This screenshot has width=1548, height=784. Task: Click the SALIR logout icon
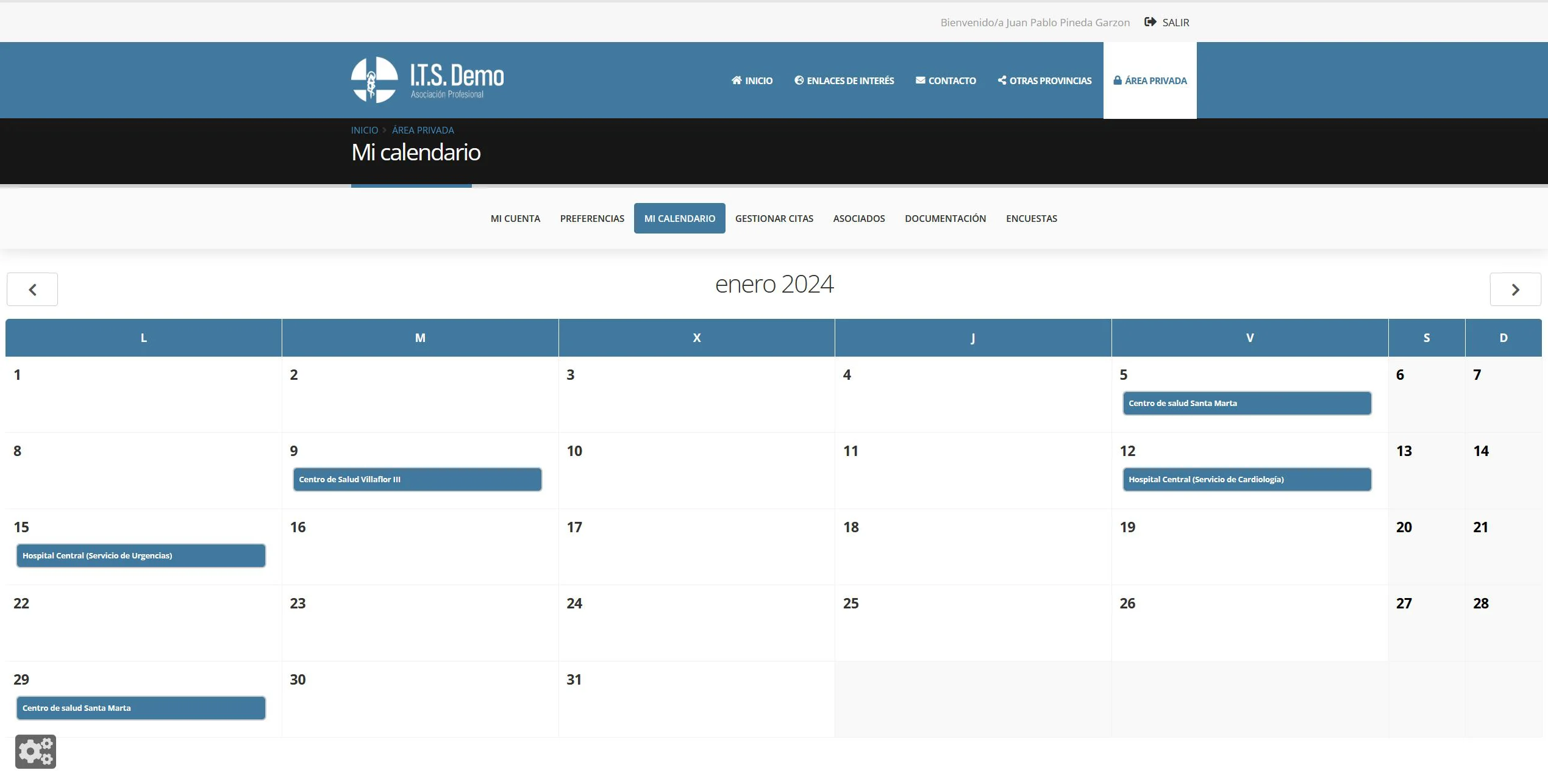[x=1150, y=23]
